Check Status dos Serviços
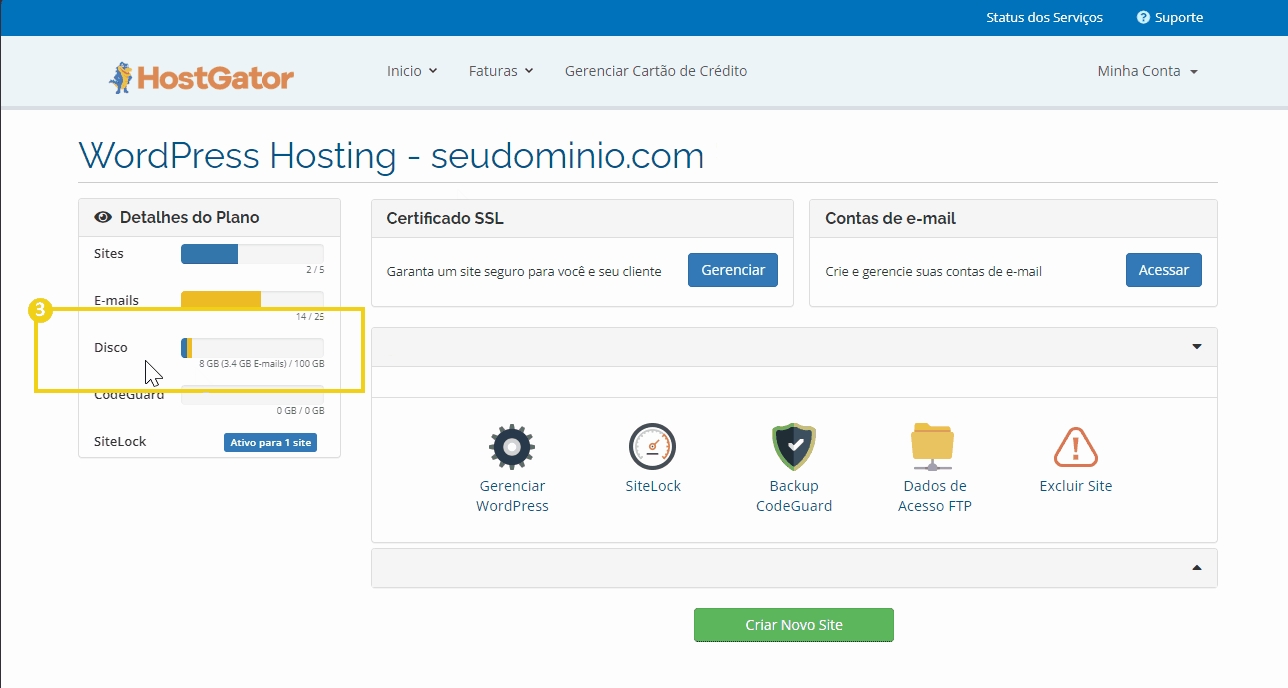This screenshot has height=688, width=1288. [x=1044, y=17]
